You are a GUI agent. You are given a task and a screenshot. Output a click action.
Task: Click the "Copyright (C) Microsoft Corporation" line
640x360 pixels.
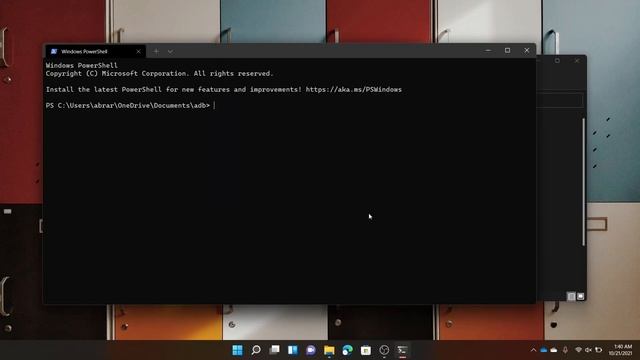coord(159,73)
